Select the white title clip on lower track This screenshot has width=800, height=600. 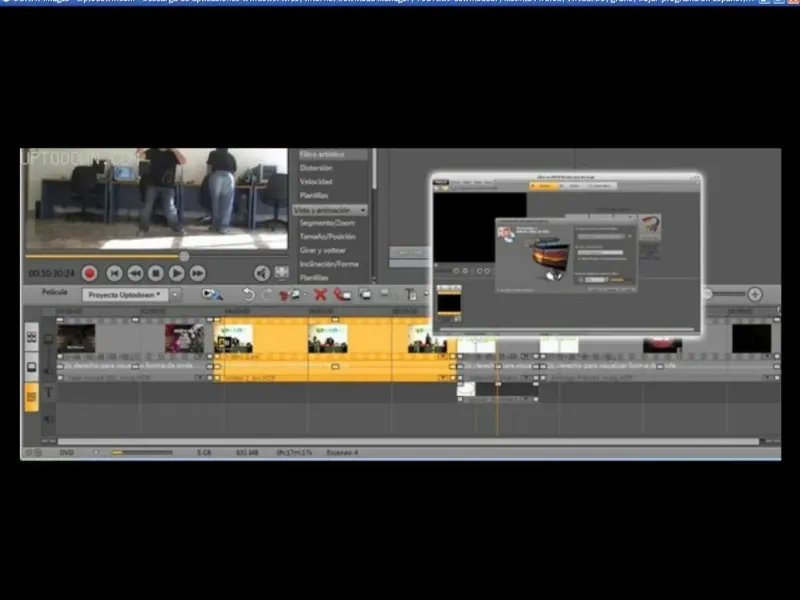pyautogui.click(x=466, y=389)
